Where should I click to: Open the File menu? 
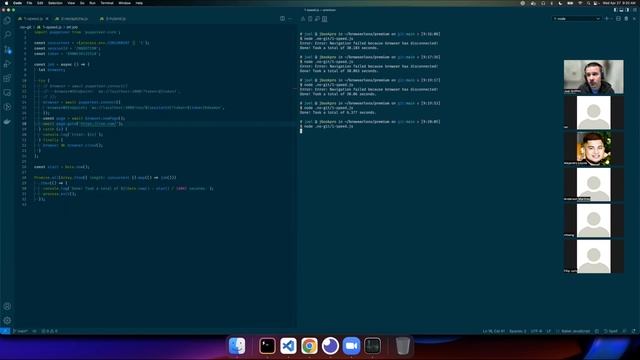tap(29, 3)
